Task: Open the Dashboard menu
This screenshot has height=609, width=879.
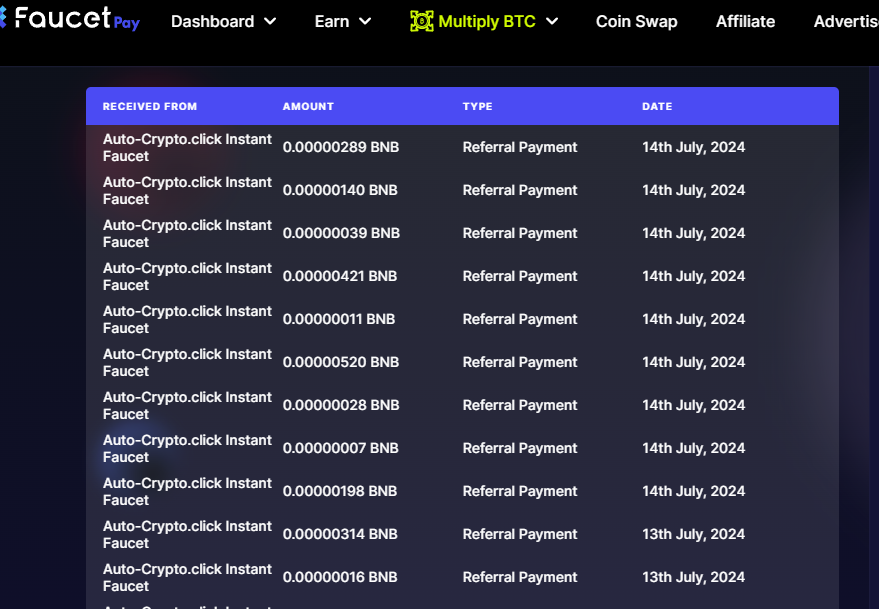Action: pyautogui.click(x=223, y=21)
